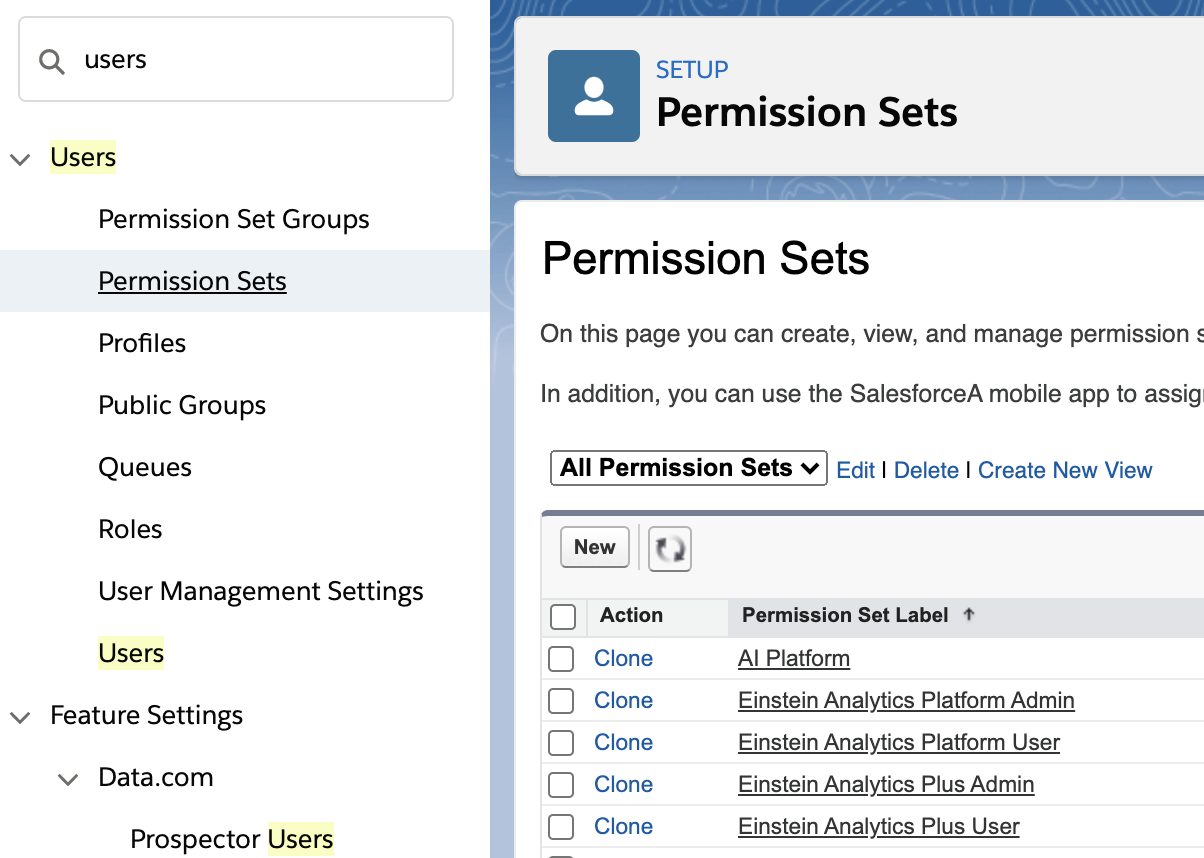Screen dimensions: 1204x858
Task: Collapse the Data.com chevron
Action: pos(68,778)
